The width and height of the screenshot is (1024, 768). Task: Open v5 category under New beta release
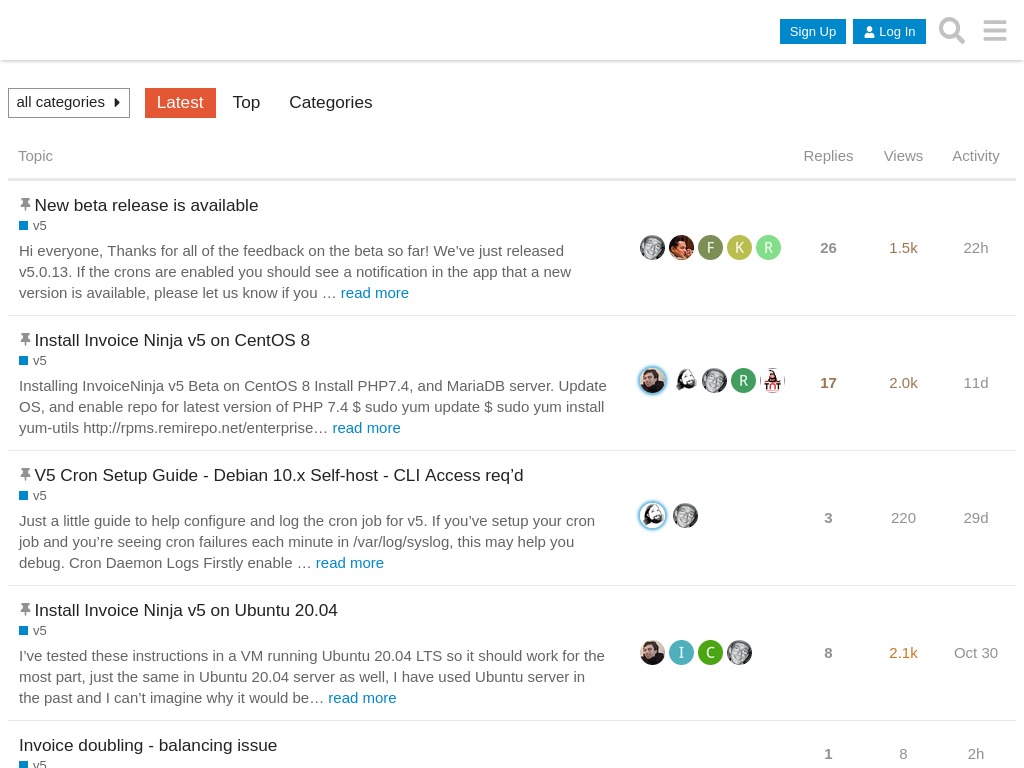pyautogui.click(x=40, y=225)
